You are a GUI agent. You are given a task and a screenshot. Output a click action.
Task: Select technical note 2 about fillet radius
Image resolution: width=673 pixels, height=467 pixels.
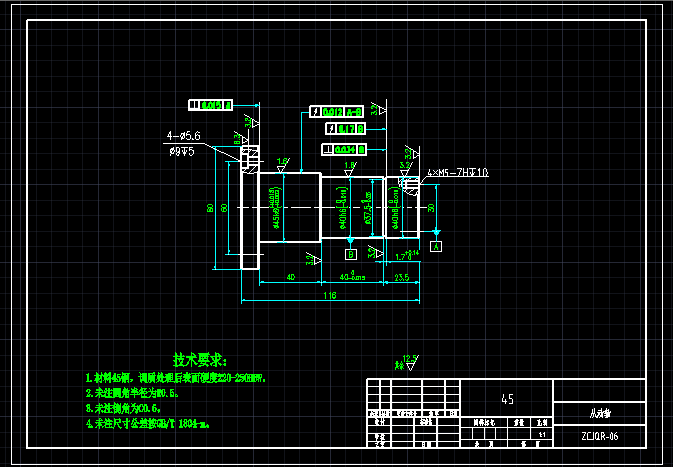point(132,393)
